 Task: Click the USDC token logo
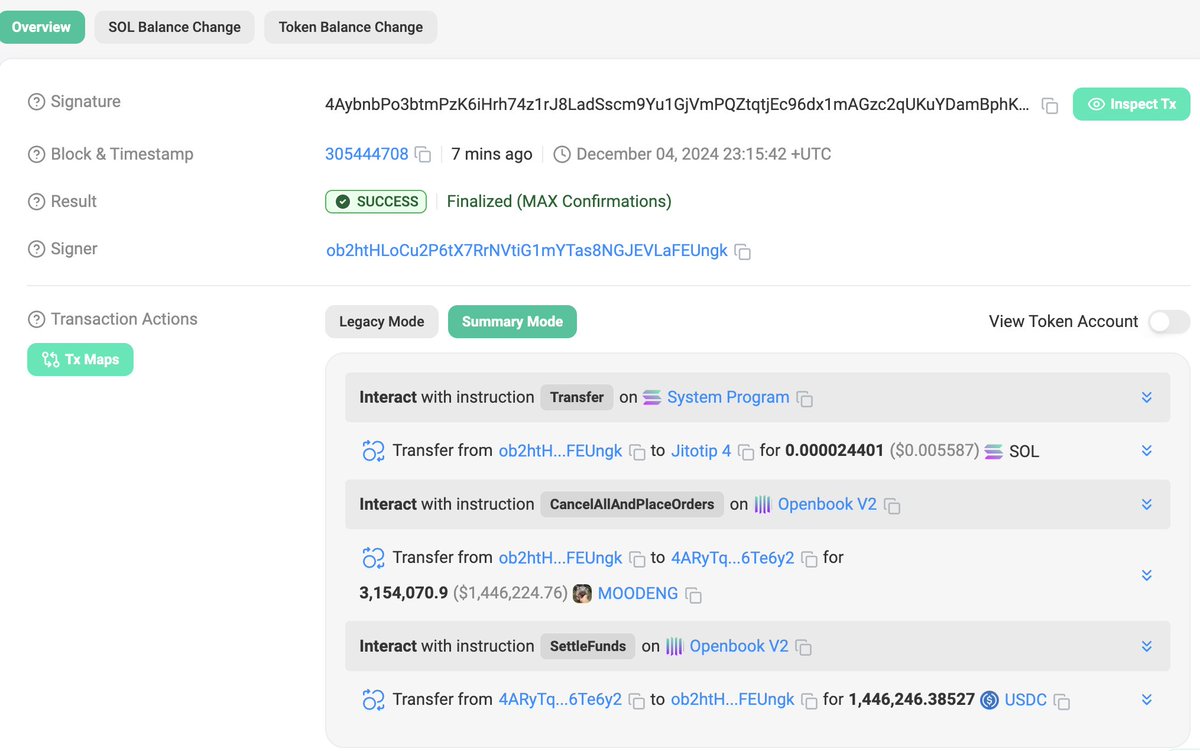(x=990, y=700)
